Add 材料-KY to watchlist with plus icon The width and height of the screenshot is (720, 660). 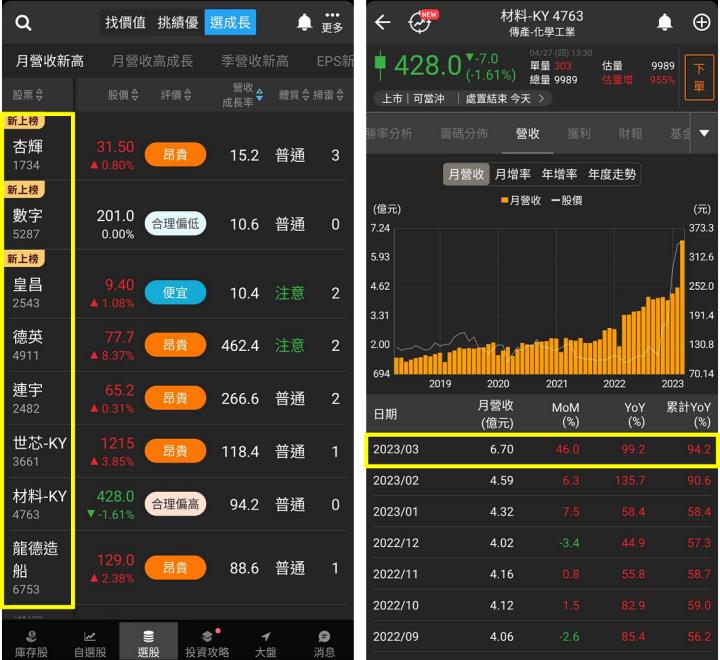[x=701, y=22]
